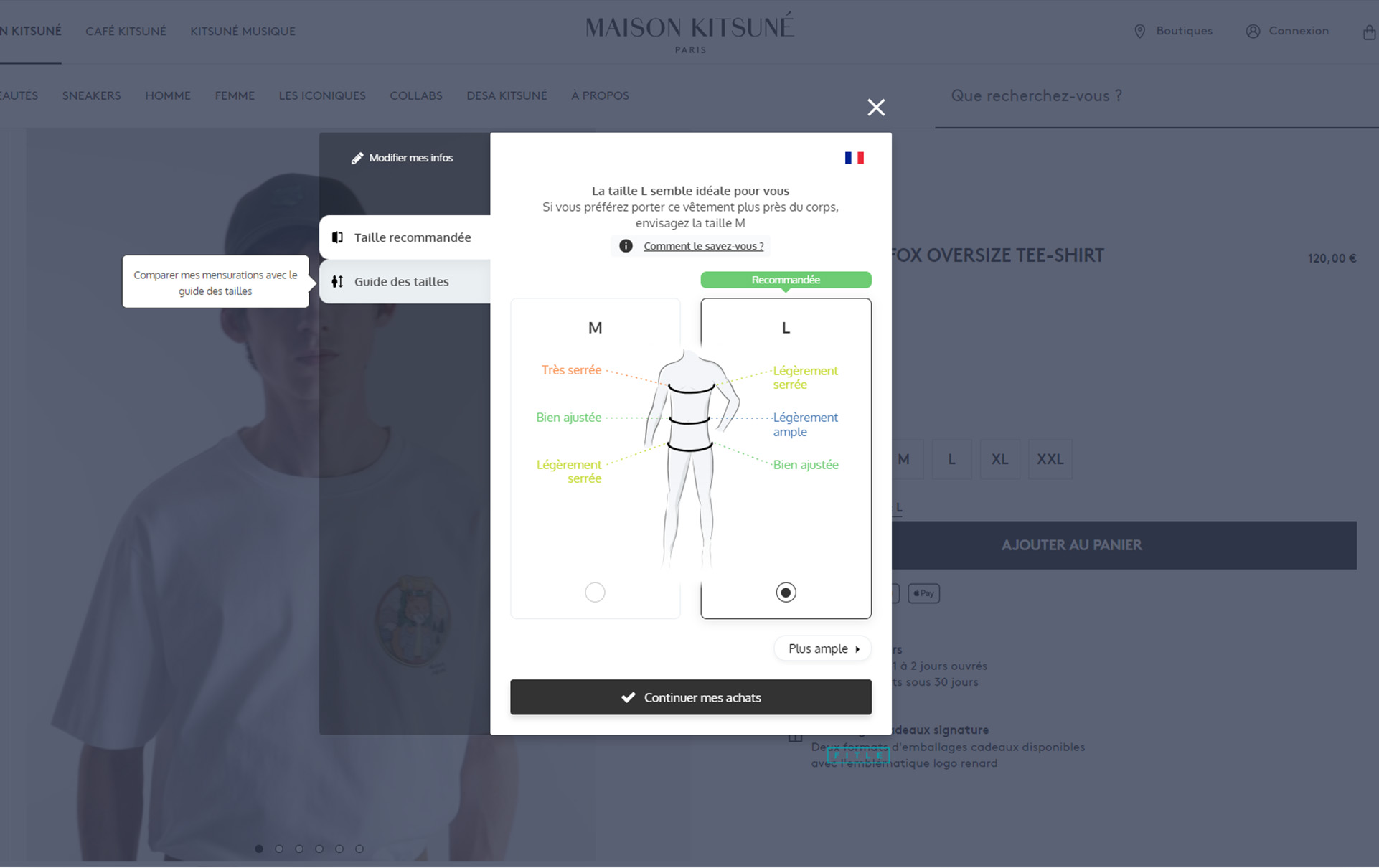Image resolution: width=1379 pixels, height=868 pixels.
Task: Open the FEMME navigation menu
Action: point(235,95)
